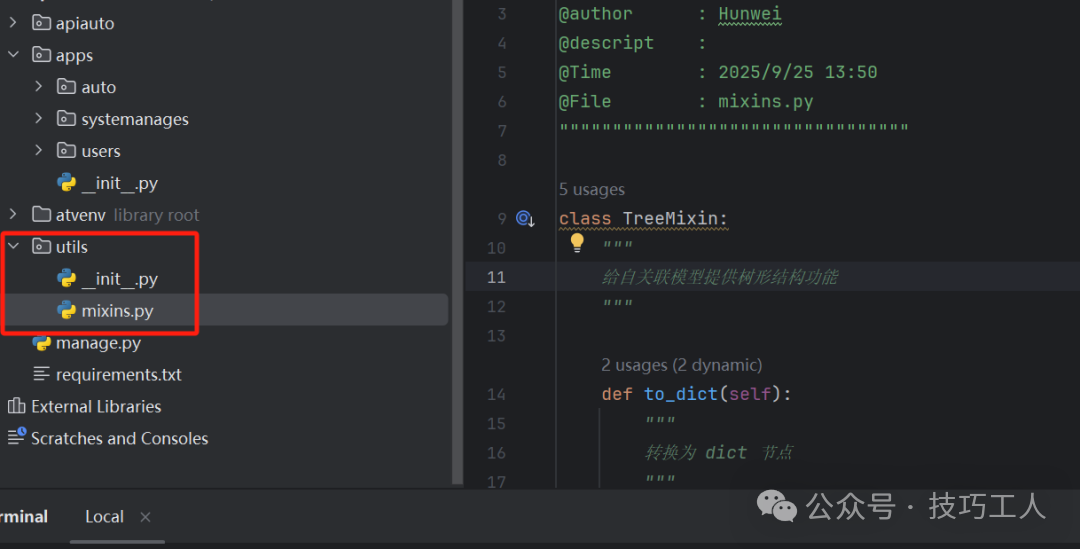The height and width of the screenshot is (549, 1080).
Task: Click the Scratches and Consoles icon
Action: pyautogui.click(x=17, y=437)
